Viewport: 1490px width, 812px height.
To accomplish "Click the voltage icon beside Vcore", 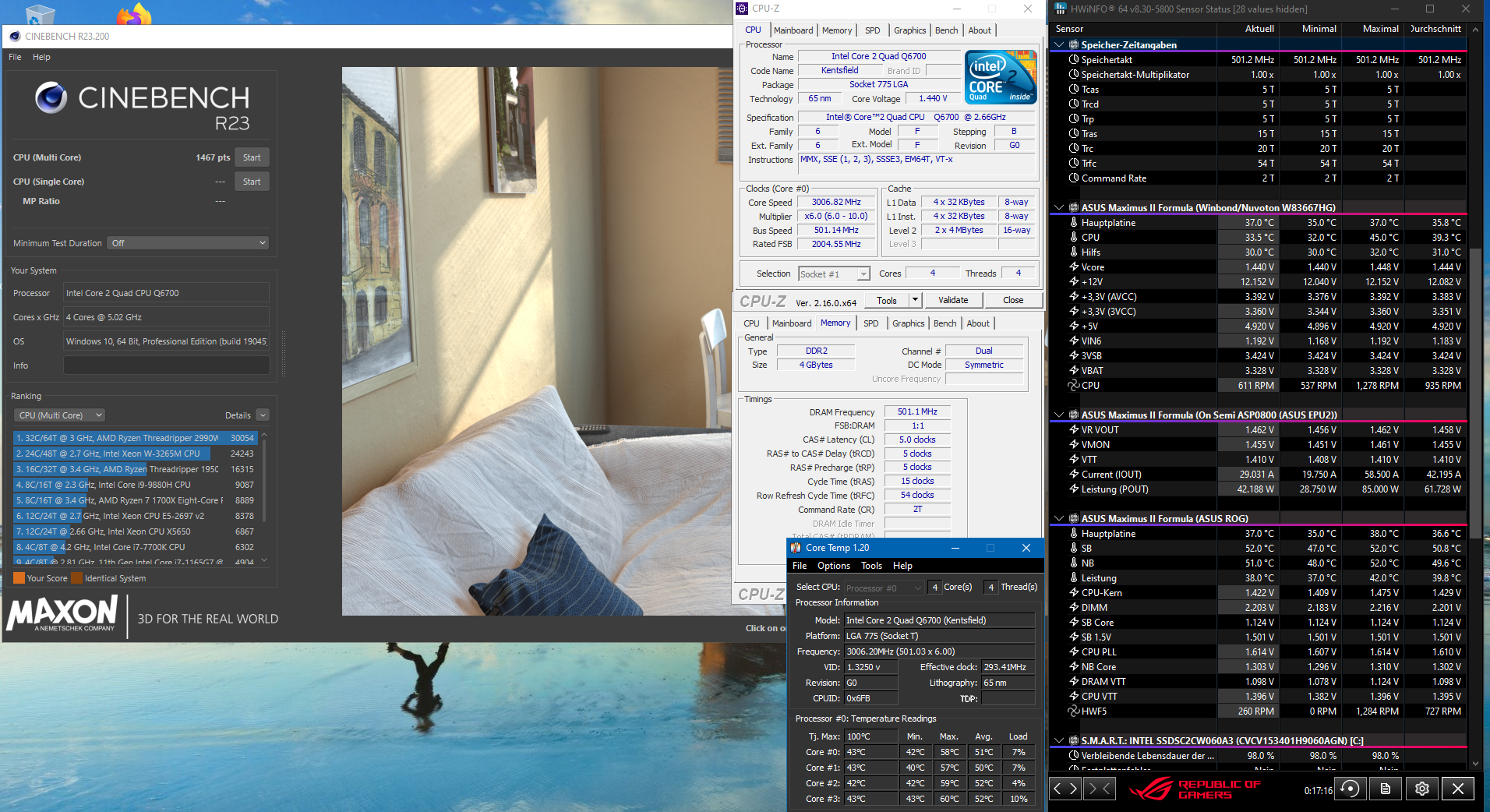I will (1074, 267).
